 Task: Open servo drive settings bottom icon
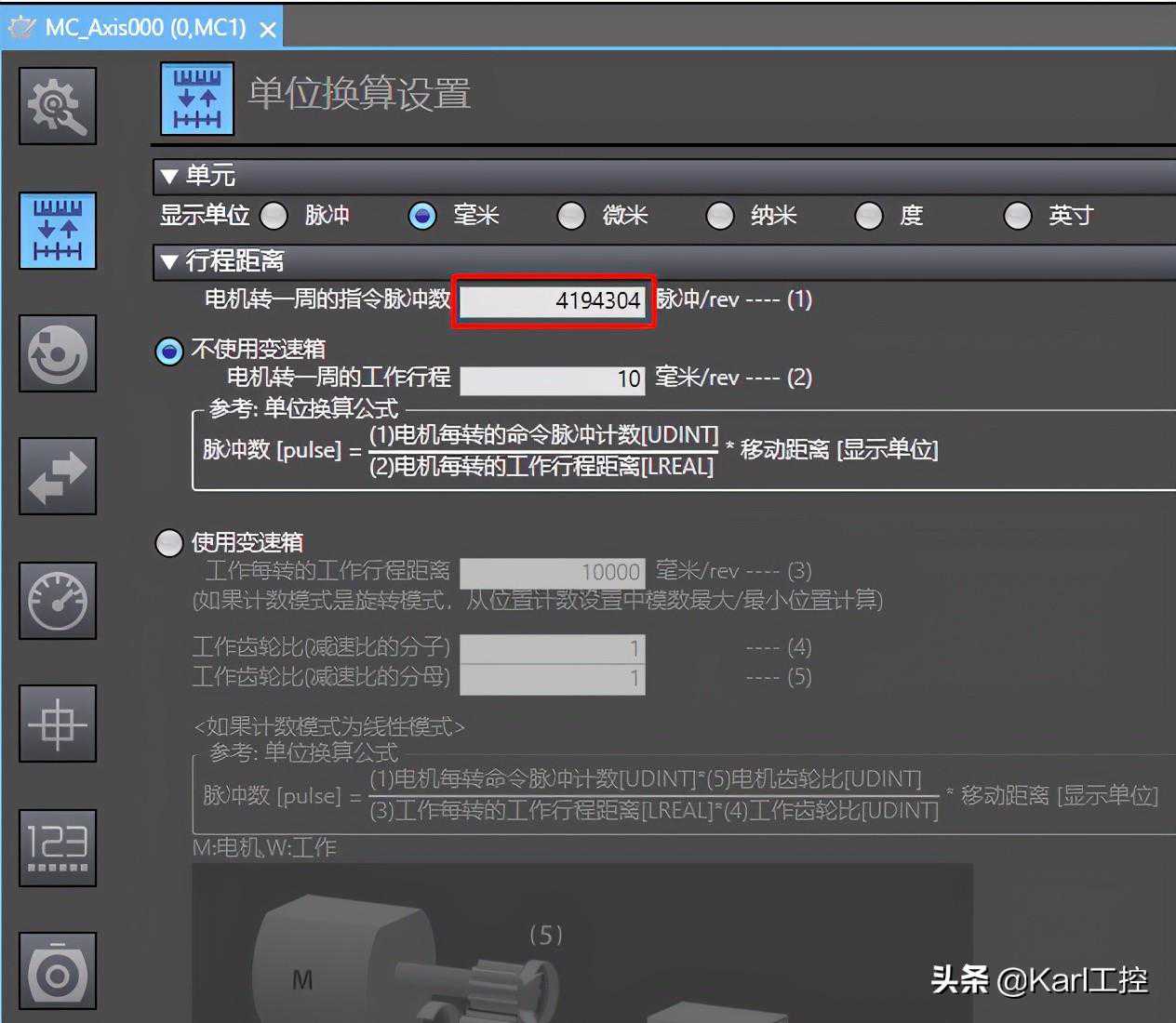[58, 971]
